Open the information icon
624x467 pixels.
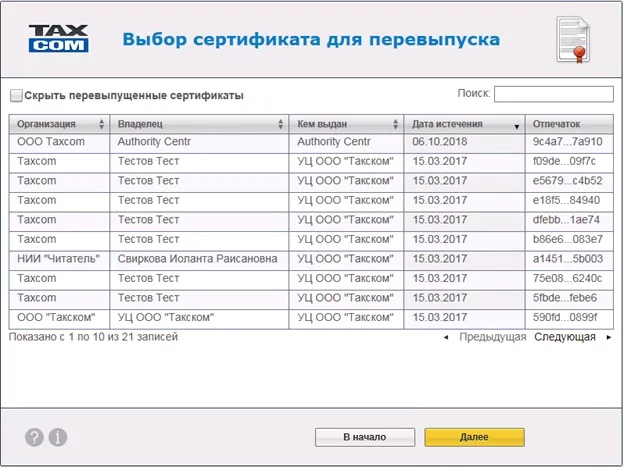click(58, 437)
